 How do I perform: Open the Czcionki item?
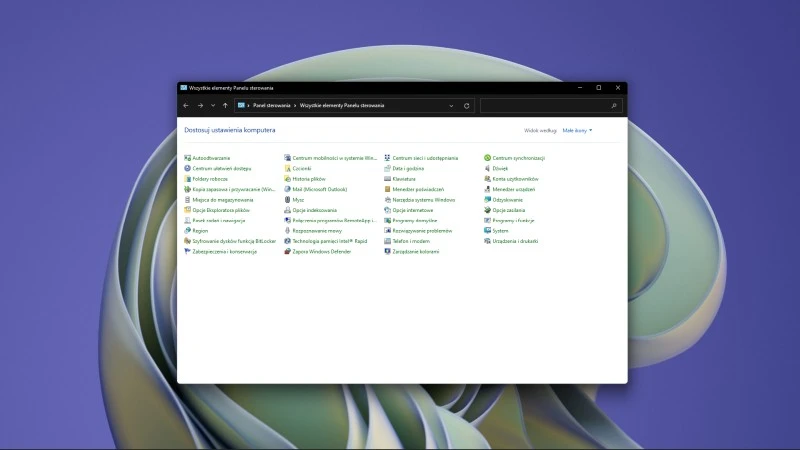(298, 168)
